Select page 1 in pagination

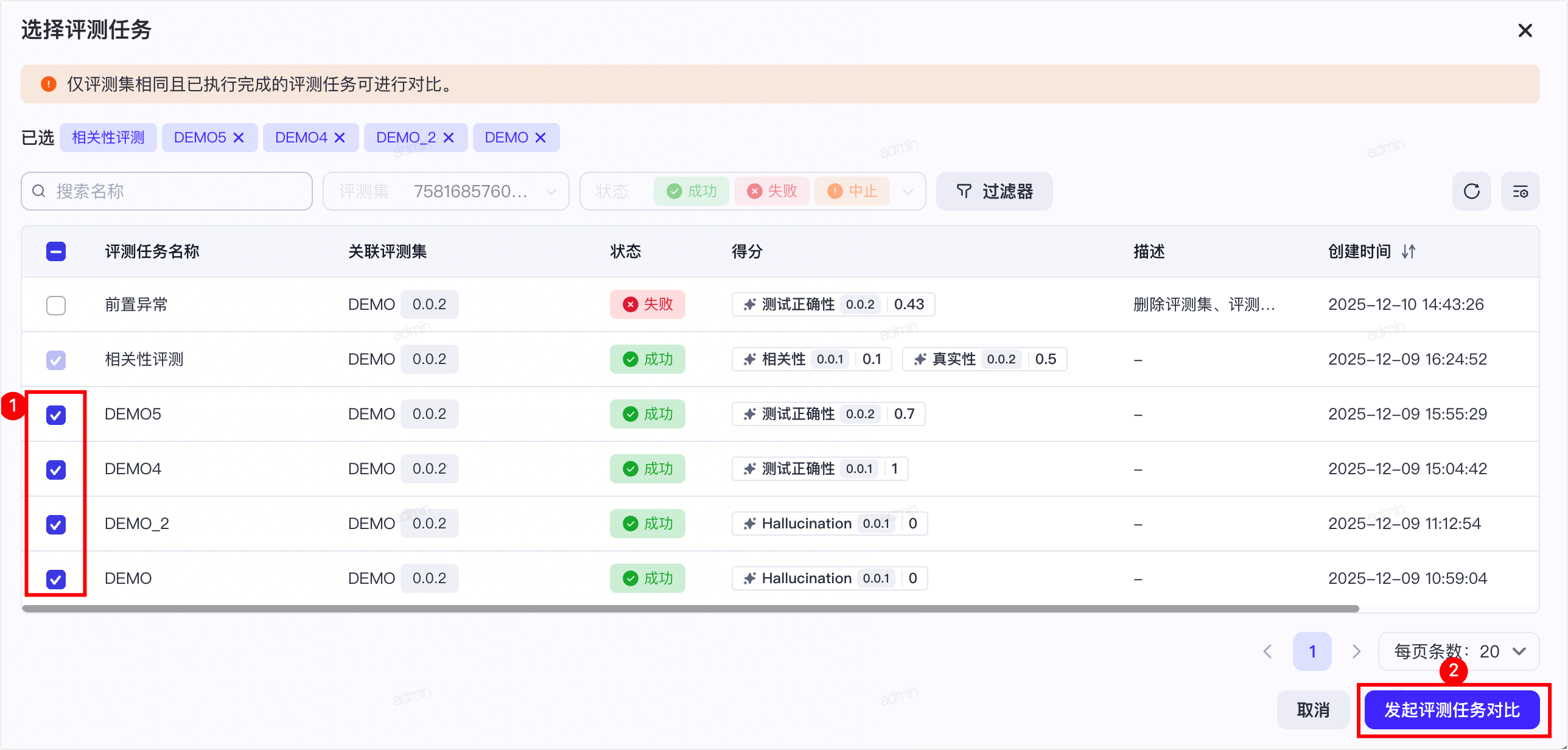pos(1312,651)
